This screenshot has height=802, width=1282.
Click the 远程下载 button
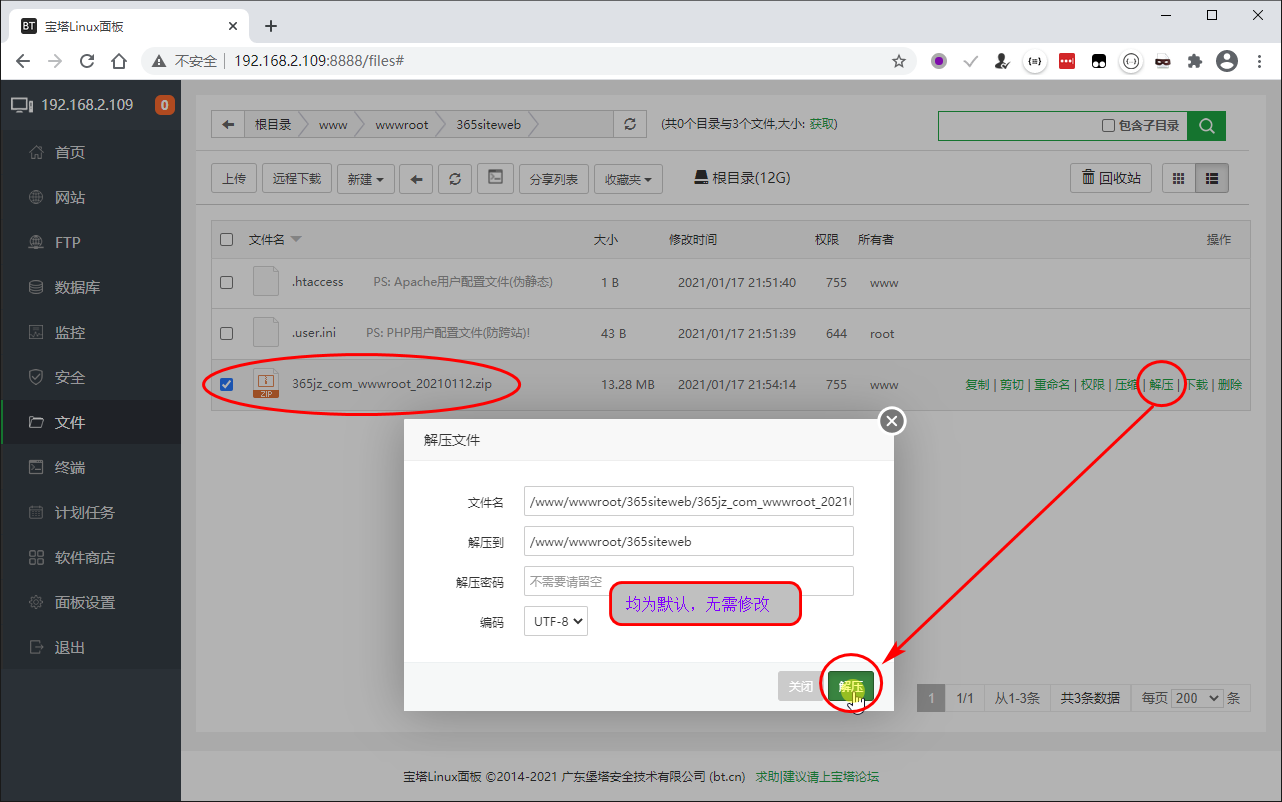point(297,179)
